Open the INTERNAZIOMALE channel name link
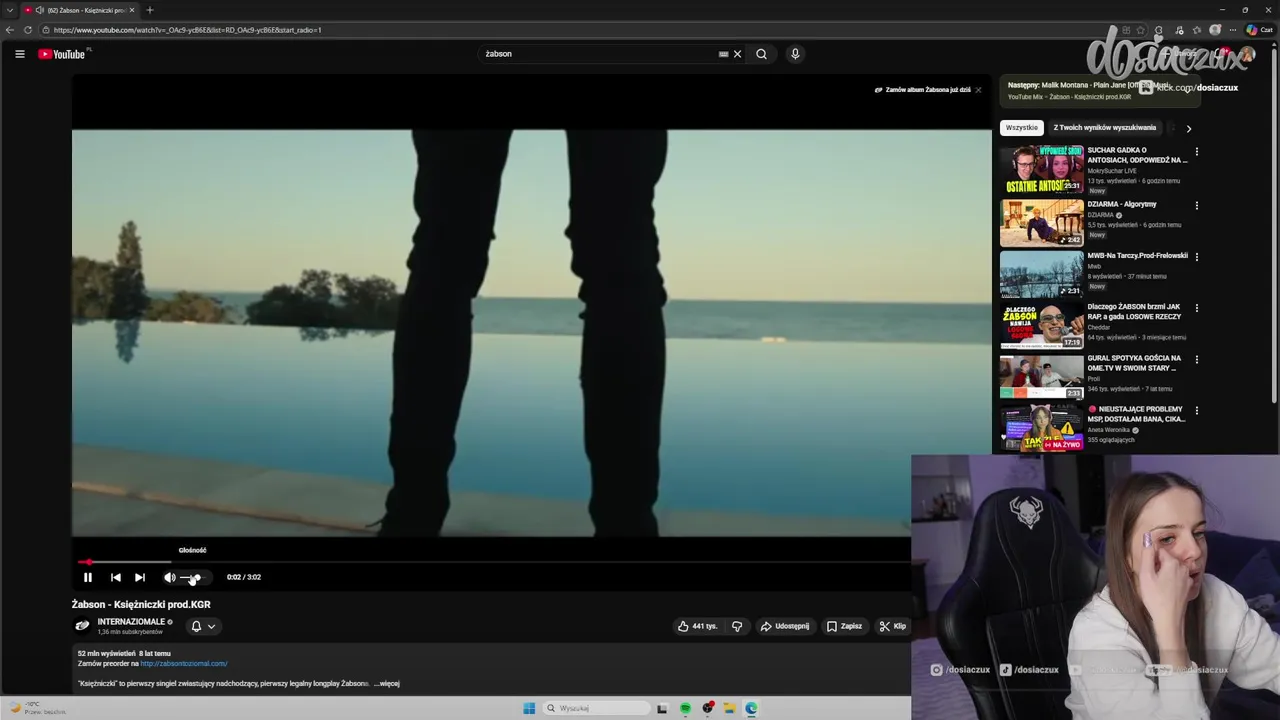 (x=131, y=622)
